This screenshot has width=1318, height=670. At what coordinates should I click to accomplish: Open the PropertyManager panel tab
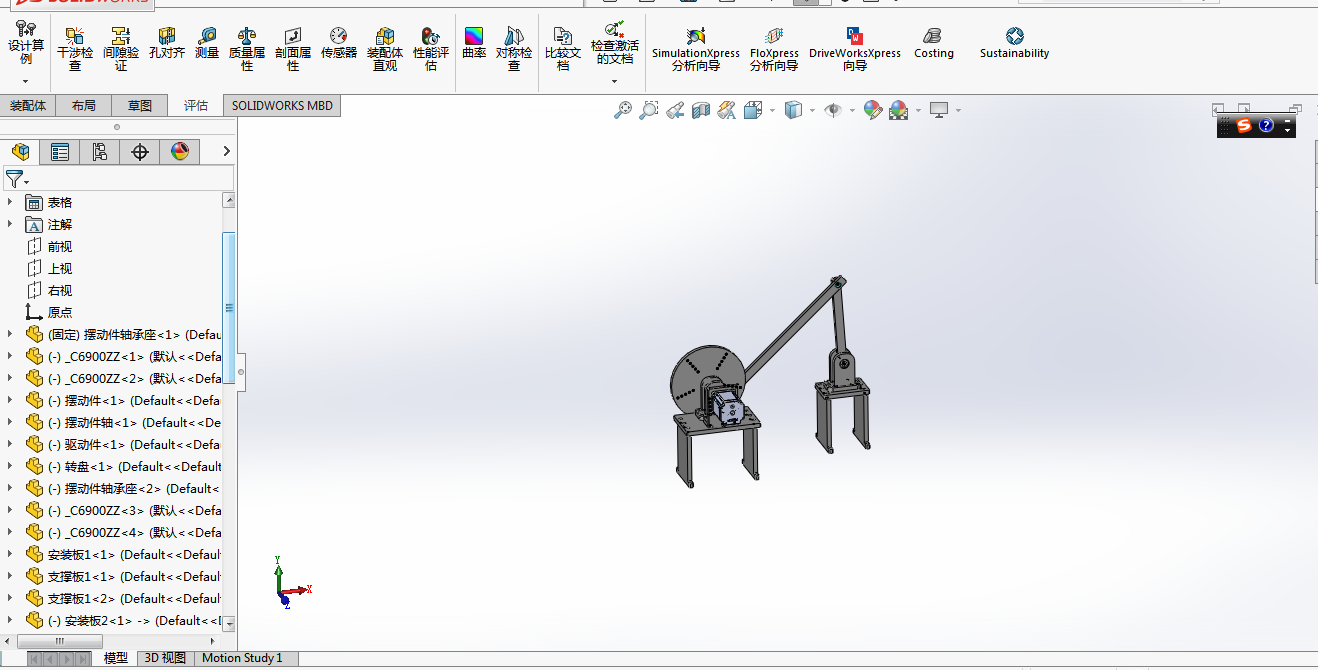pyautogui.click(x=60, y=152)
